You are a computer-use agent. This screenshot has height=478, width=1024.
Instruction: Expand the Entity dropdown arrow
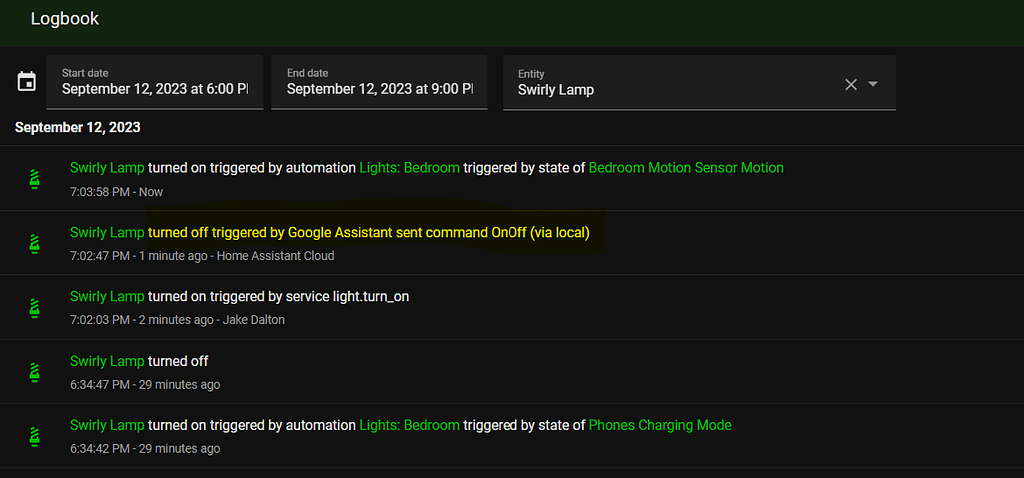(873, 84)
